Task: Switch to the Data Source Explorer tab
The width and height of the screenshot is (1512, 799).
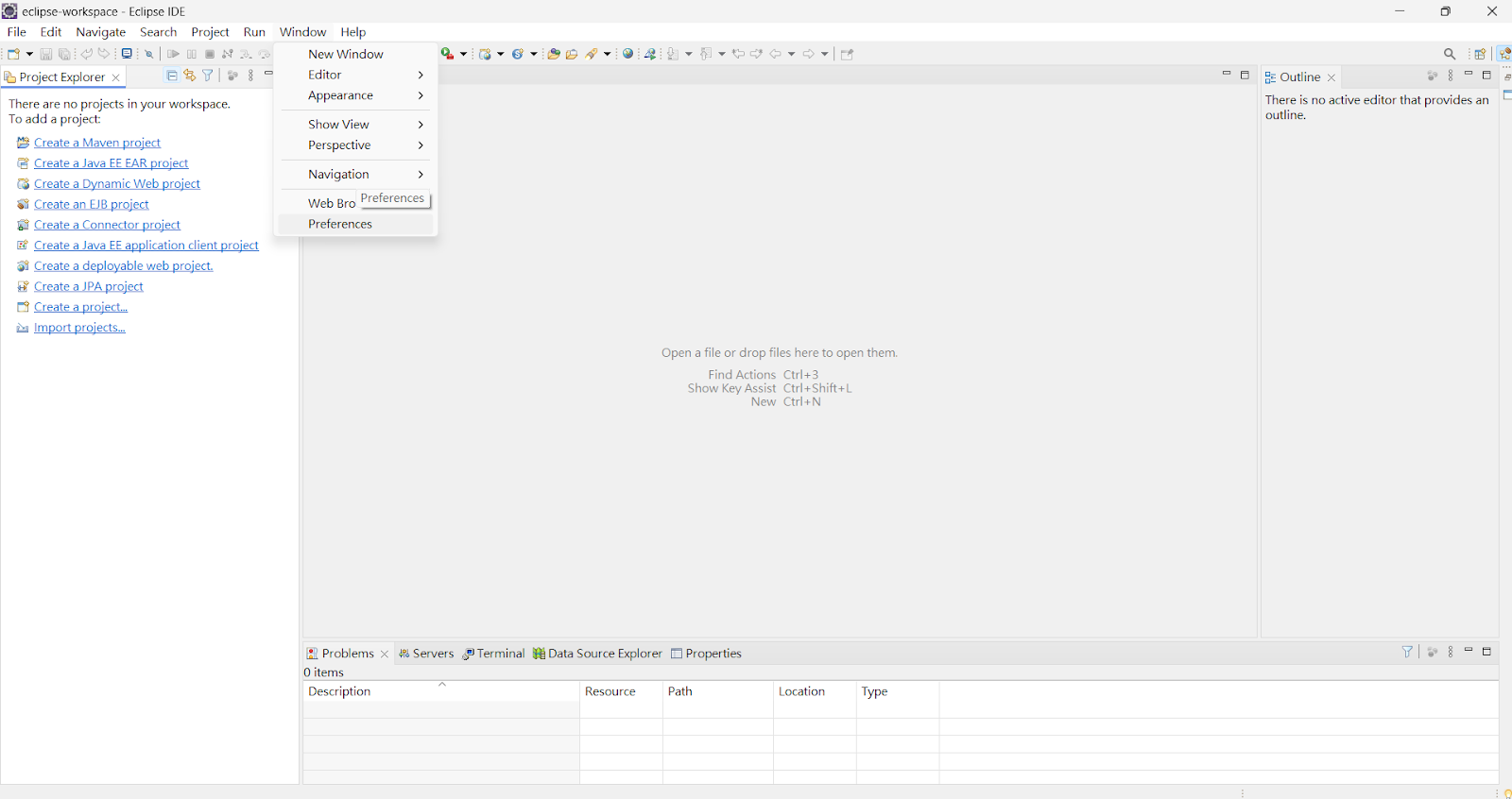Action: [597, 654]
